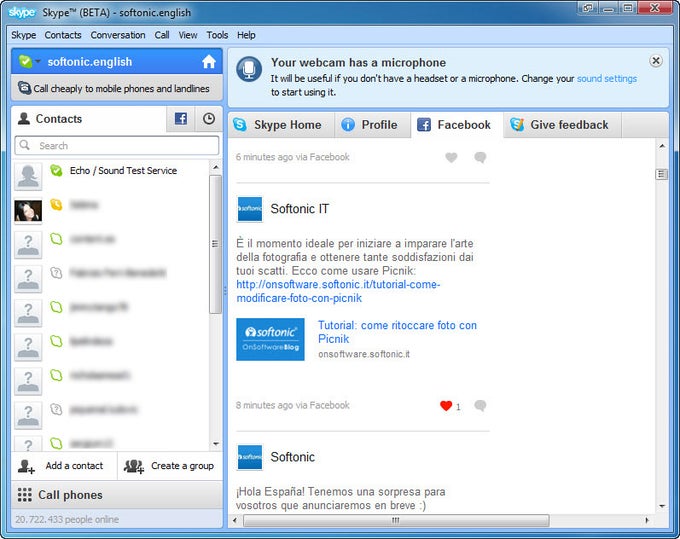Click the Skype home house icon

(x=209, y=62)
